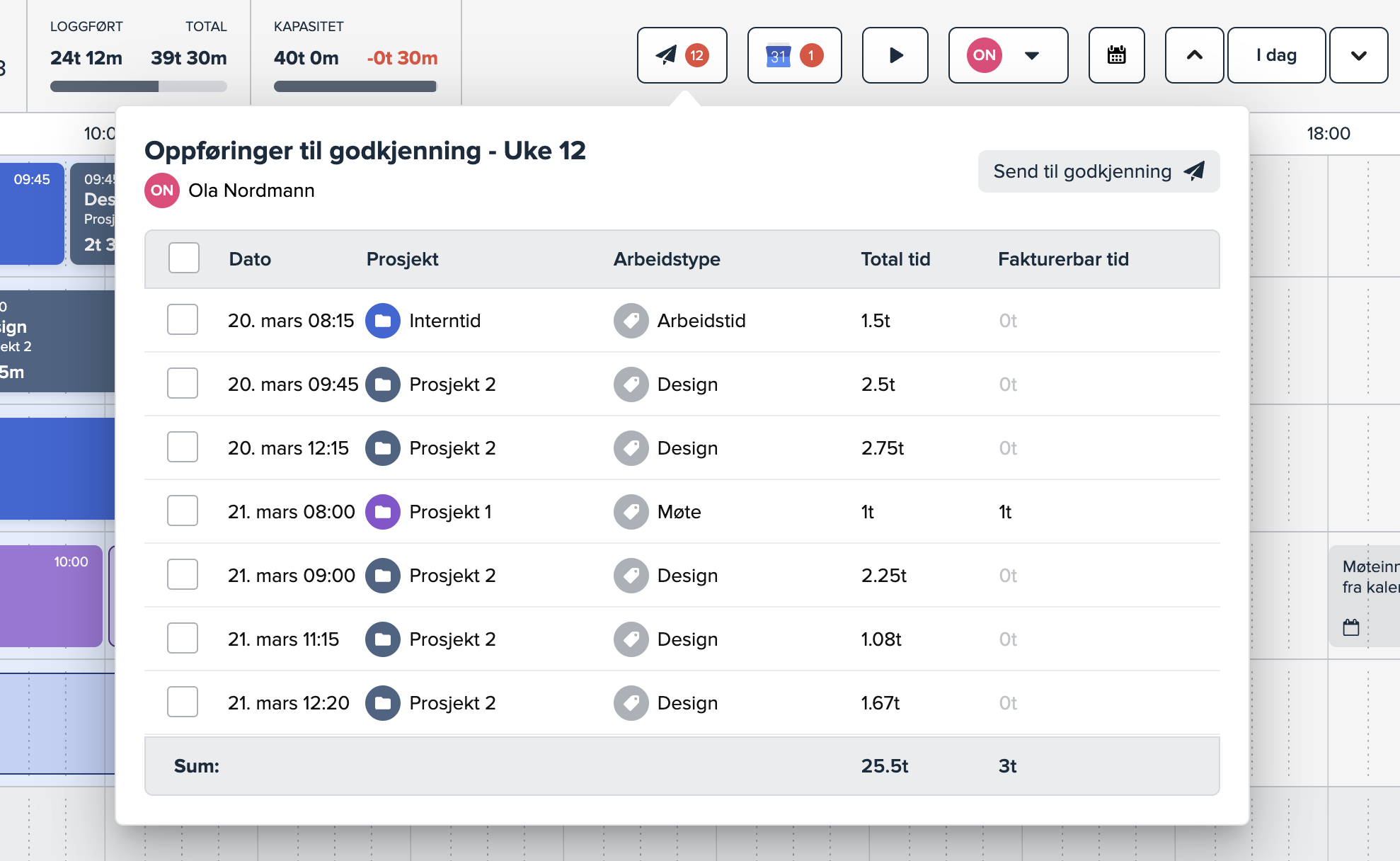Click the purple Prosjekt 1 folder icon
The height and width of the screenshot is (861, 1400).
click(383, 512)
